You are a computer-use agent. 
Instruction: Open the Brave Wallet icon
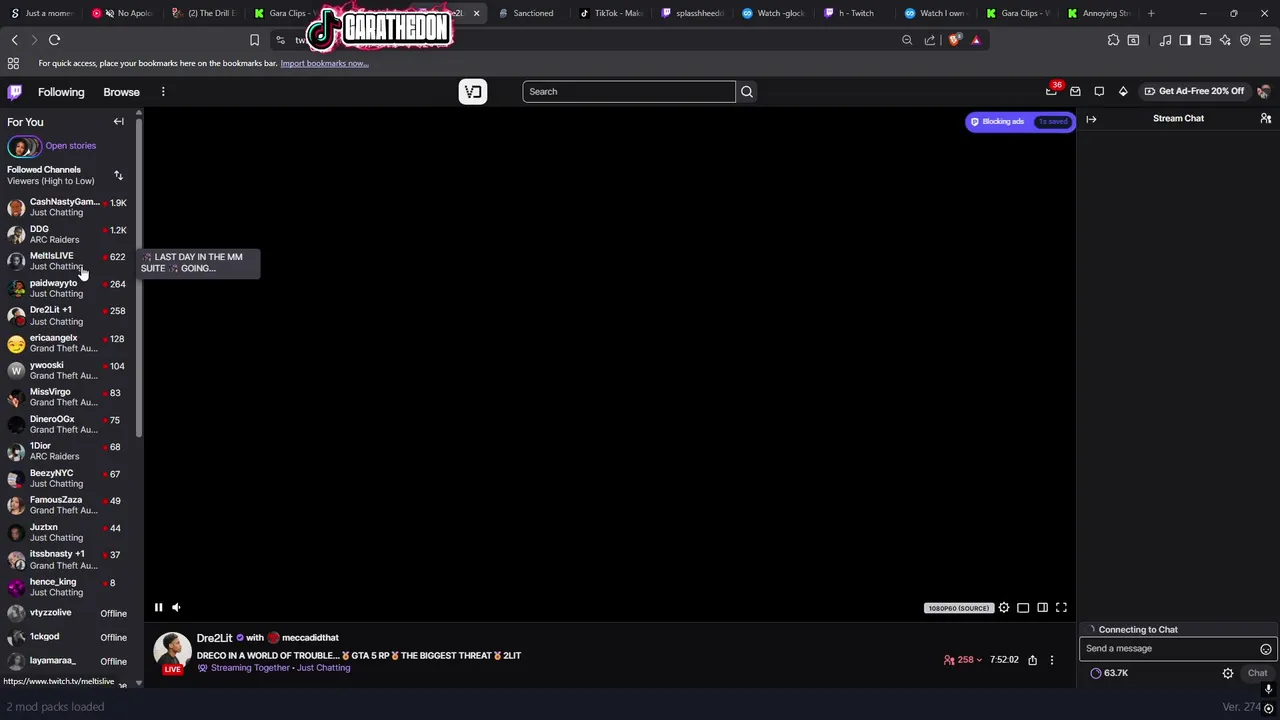[1205, 40]
